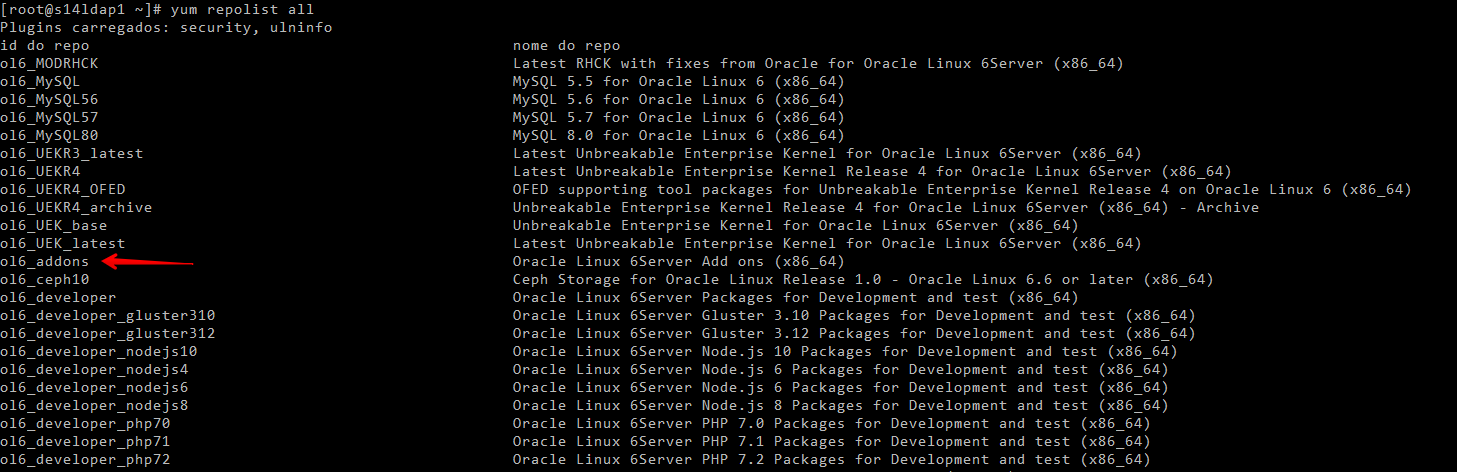Click the "Plugins carregados: security, ulninfo" line
Screen dimensions: 1457x472
(166, 28)
